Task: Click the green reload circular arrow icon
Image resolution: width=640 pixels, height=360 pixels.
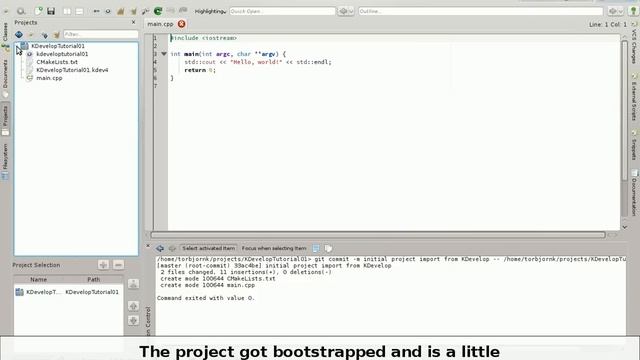Action: pyautogui.click(x=158, y=11)
